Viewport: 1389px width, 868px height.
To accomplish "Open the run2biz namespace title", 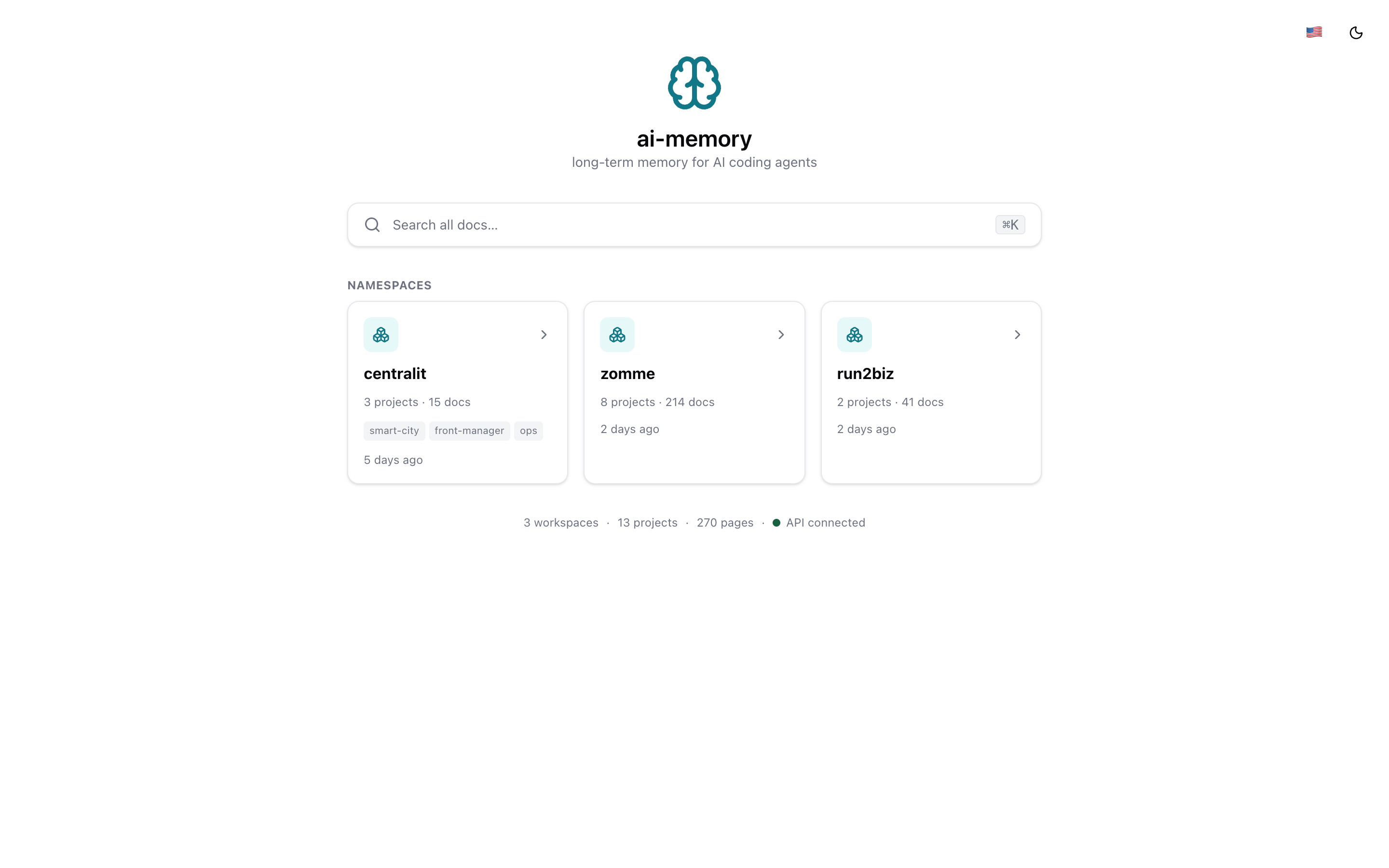I will [865, 373].
